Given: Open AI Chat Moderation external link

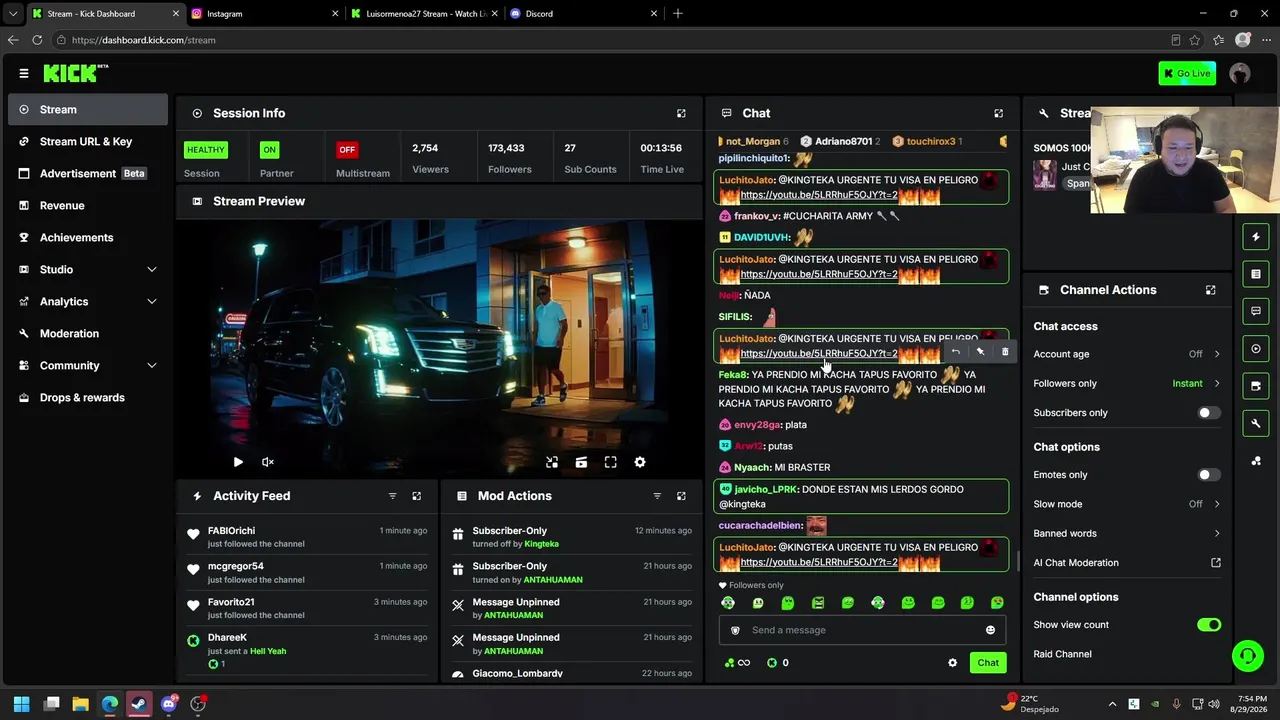Looking at the screenshot, I should coord(1216,563).
